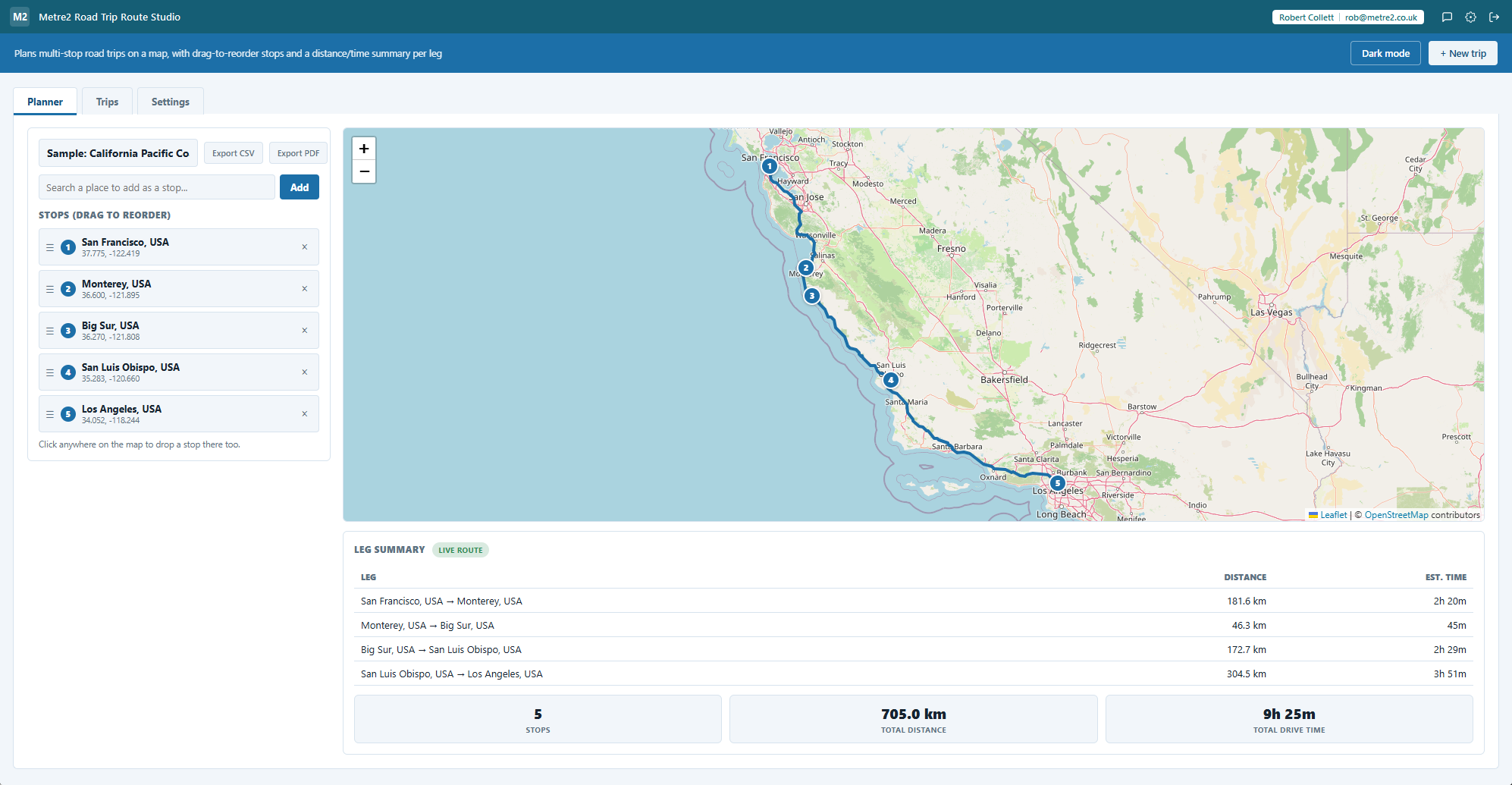Select map marker 1 at San Francisco

click(x=770, y=166)
